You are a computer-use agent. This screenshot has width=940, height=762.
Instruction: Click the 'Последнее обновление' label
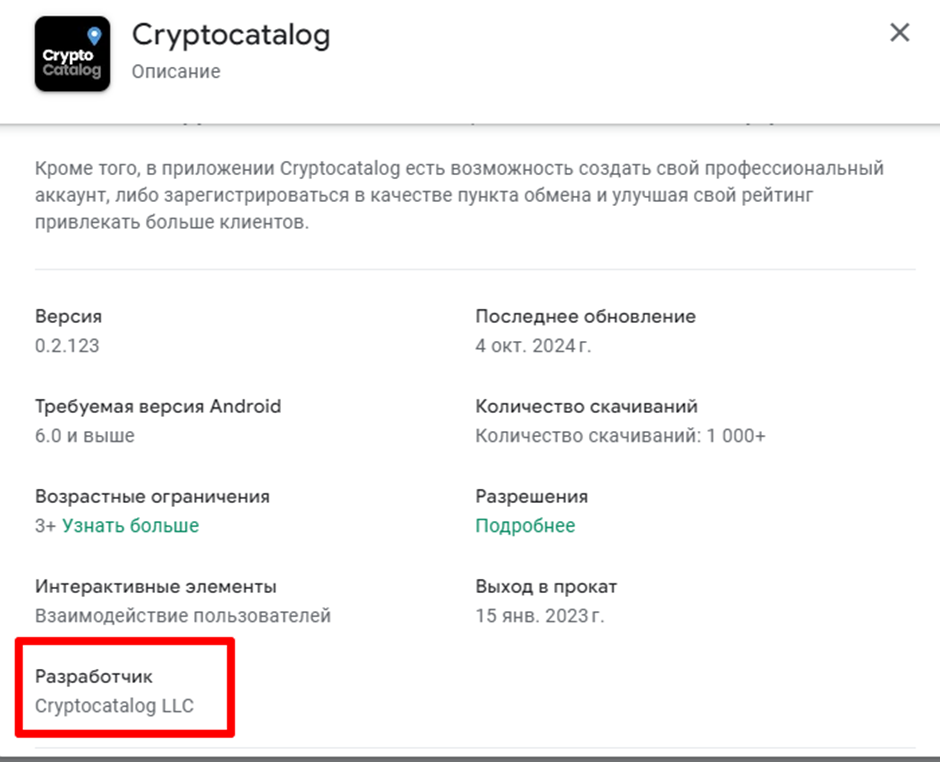click(585, 317)
